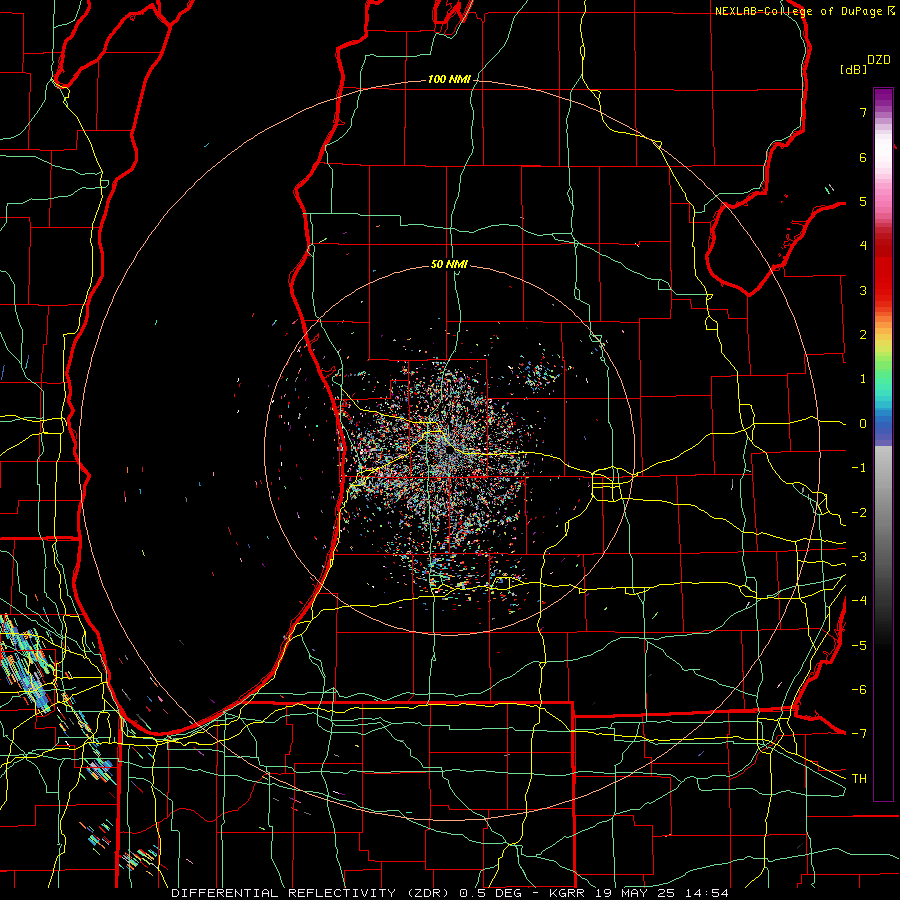Click the ZDR color scale bar
This screenshot has height=900, width=900.
[883, 444]
